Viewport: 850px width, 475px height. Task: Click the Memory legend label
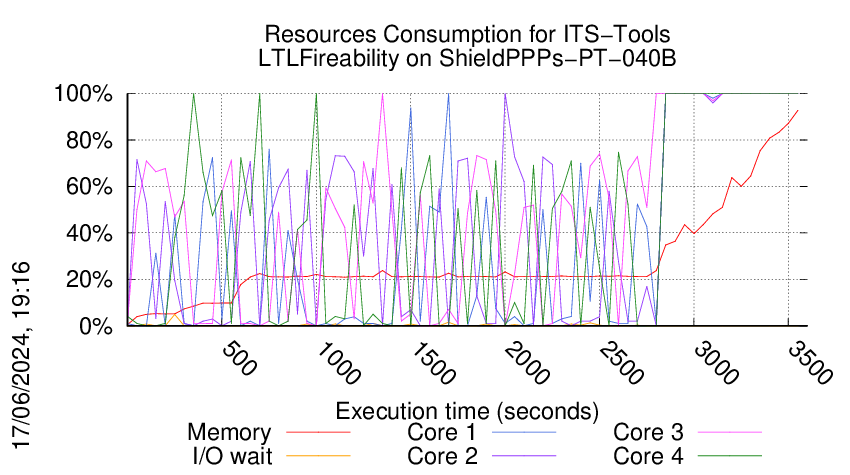[x=229, y=433]
